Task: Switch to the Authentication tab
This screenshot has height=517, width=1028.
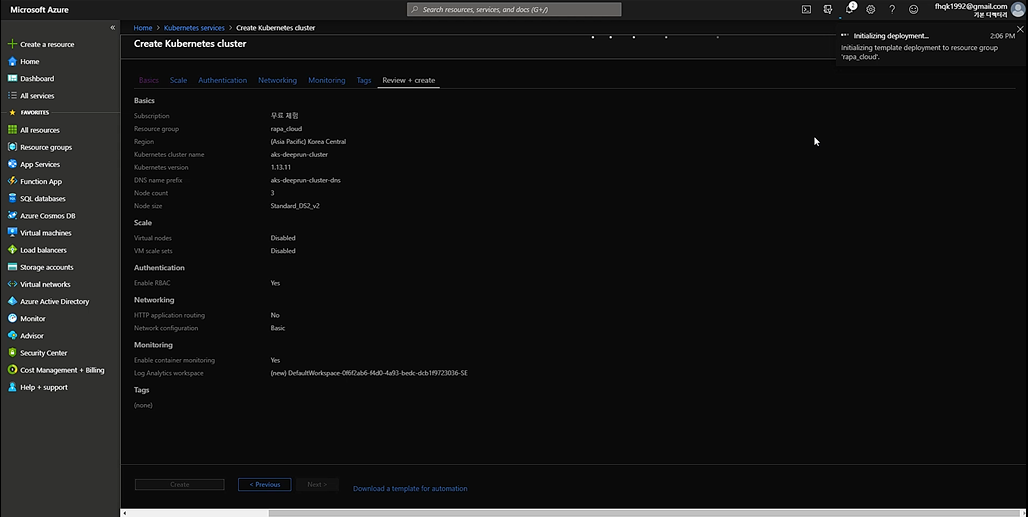Action: (x=222, y=80)
